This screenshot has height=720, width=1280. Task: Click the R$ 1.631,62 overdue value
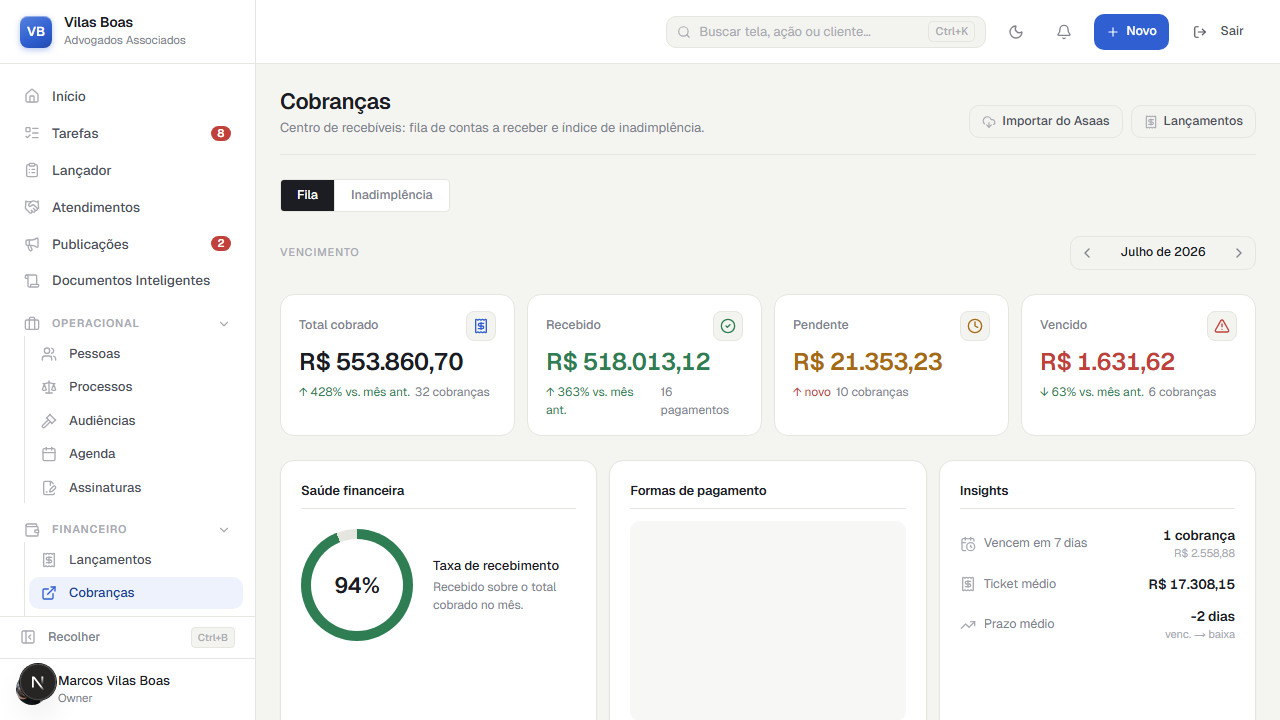1107,361
